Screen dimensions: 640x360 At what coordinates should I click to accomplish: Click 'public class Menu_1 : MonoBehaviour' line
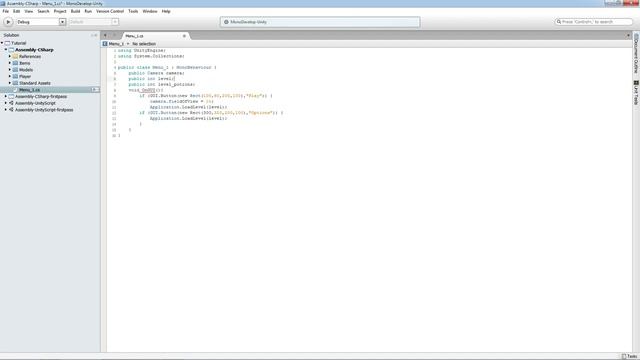pyautogui.click(x=167, y=67)
